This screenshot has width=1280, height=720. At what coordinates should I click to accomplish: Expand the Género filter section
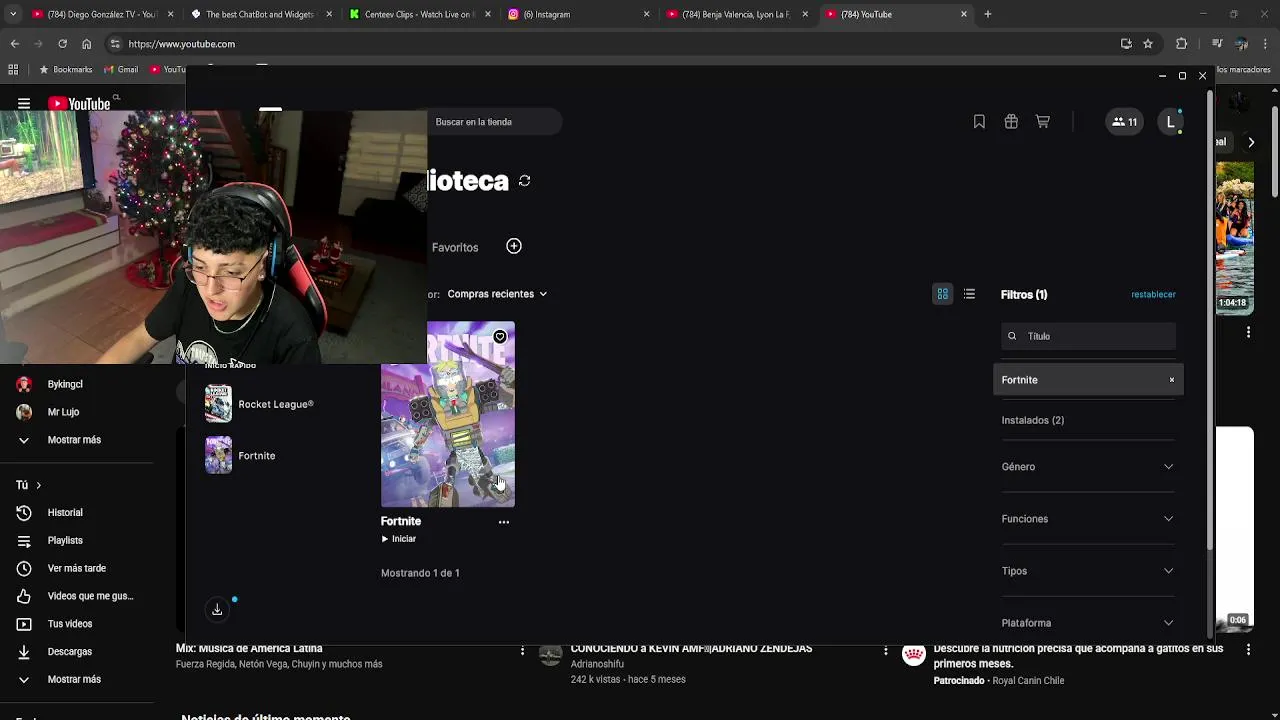(1088, 467)
